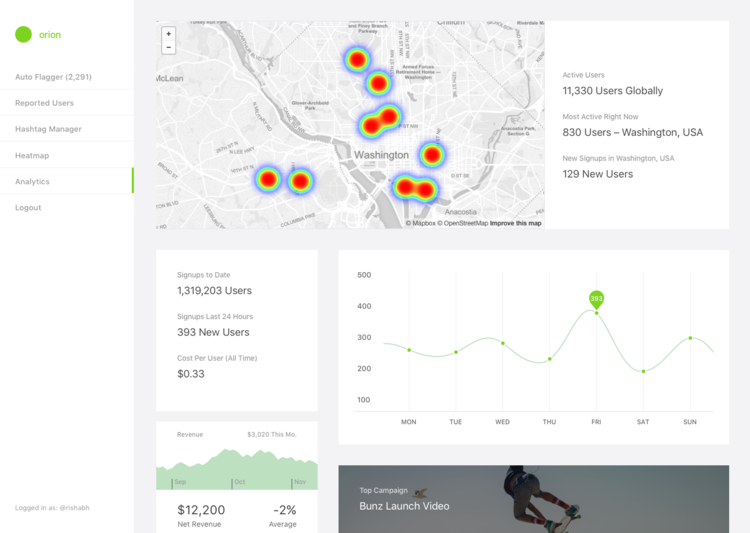Click the 393 green pin marker on chart
This screenshot has height=533, width=750.
596,299
